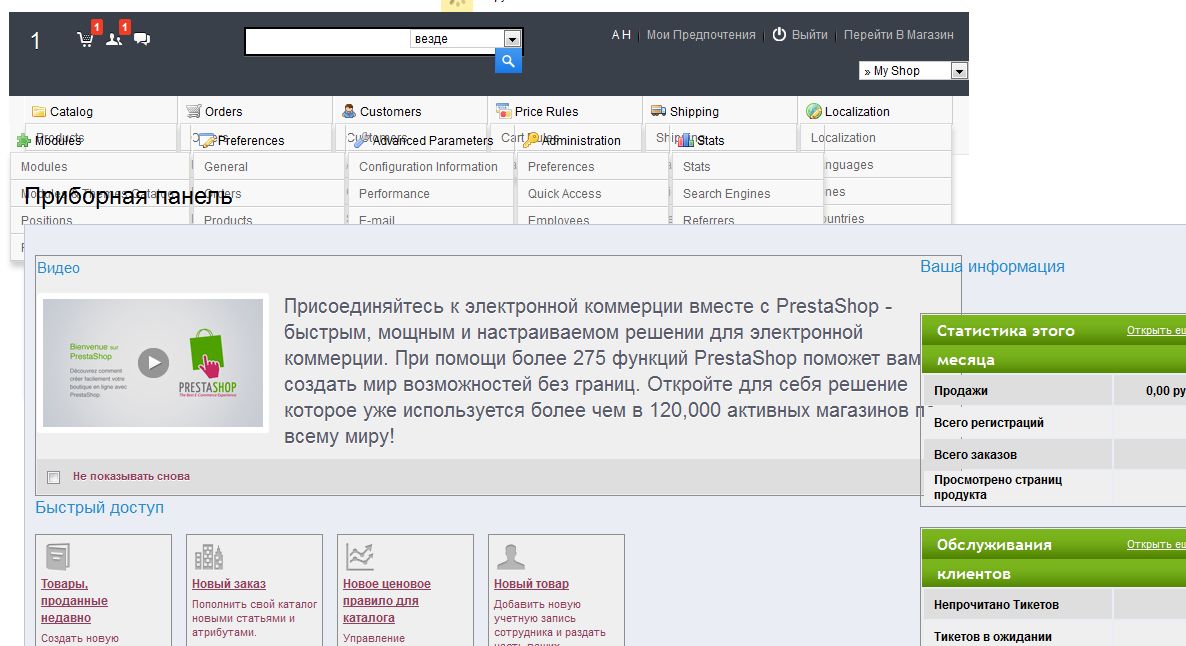Open the messages speech bubble icon
This screenshot has width=1186, height=646.
tap(141, 39)
